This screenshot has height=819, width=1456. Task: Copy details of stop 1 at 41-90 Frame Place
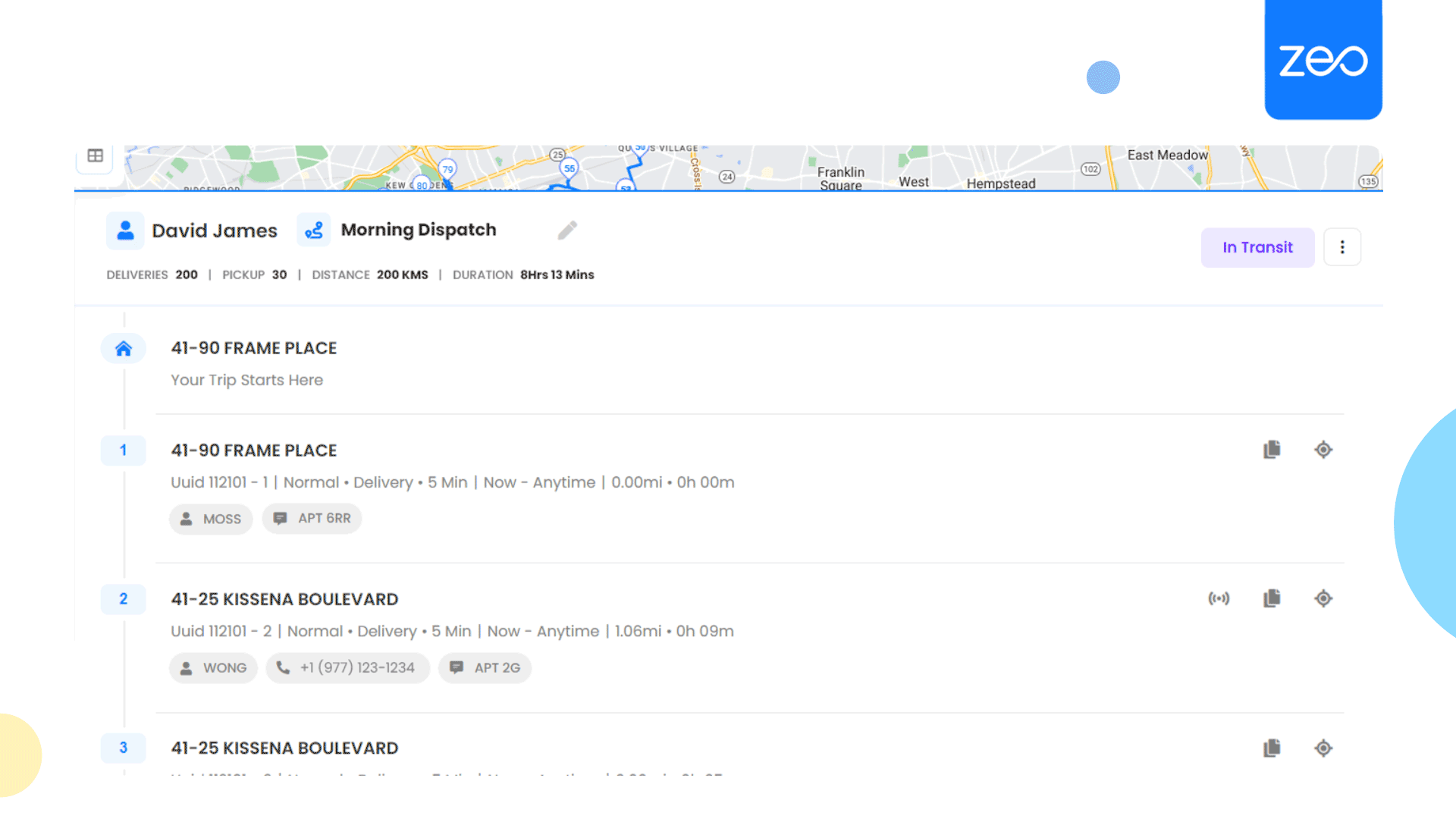(x=1272, y=450)
